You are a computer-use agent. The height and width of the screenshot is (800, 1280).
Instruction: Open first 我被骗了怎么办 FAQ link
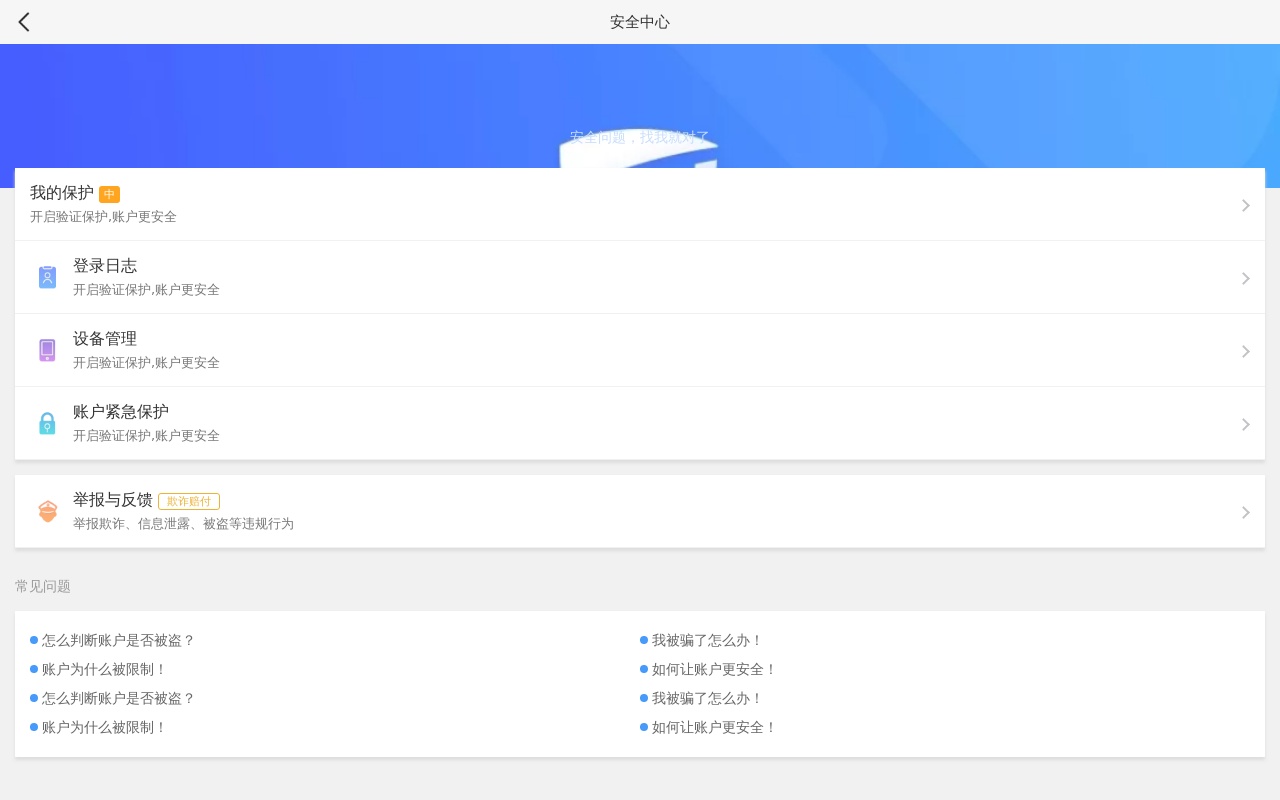pos(707,640)
